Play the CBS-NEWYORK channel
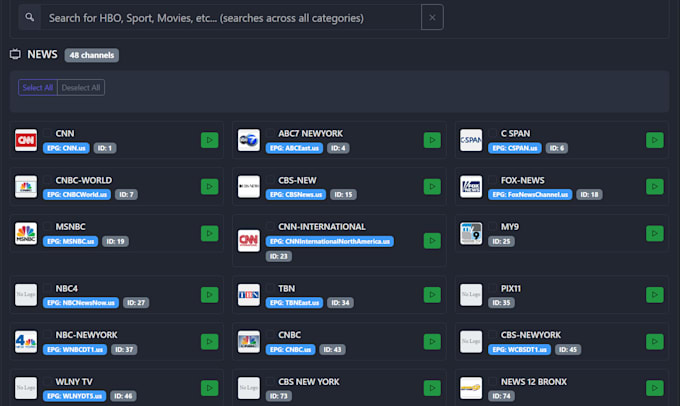Viewport: 680px width, 406px height. (654, 341)
